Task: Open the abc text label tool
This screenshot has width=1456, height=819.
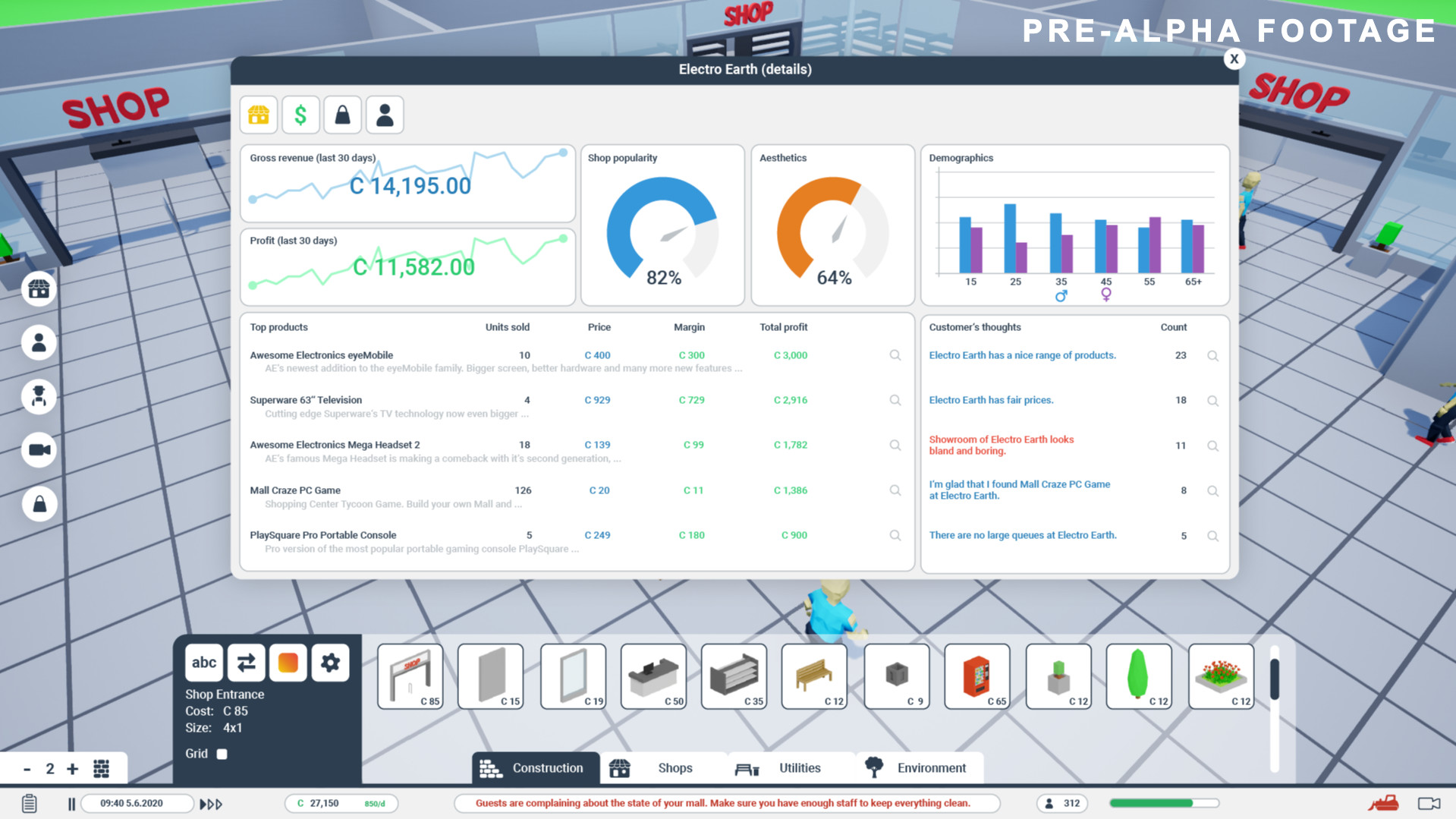Action: (x=204, y=663)
